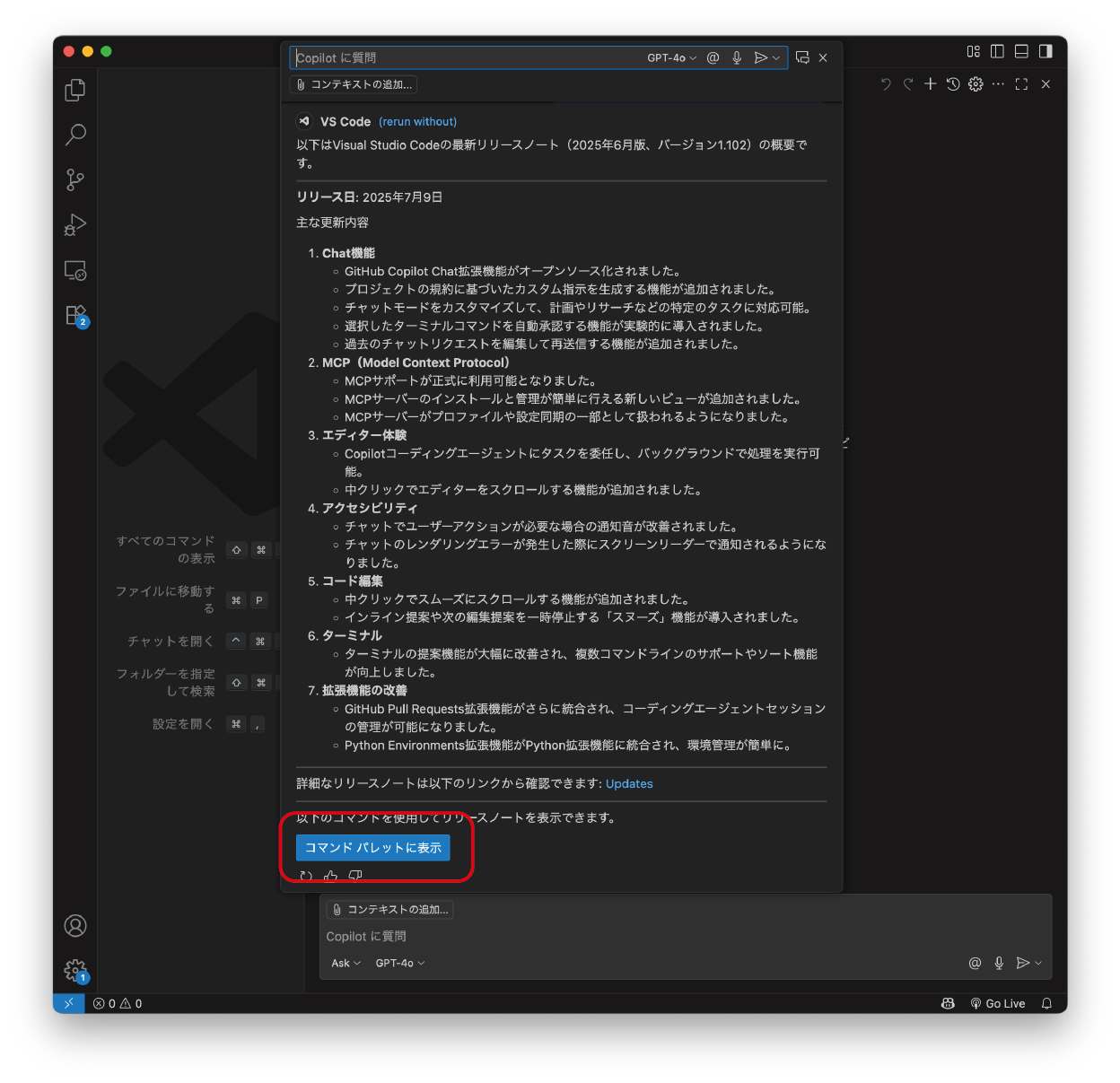Start a new chat with the plus icon
Screen dimensions: 1120x1083
tap(931, 84)
